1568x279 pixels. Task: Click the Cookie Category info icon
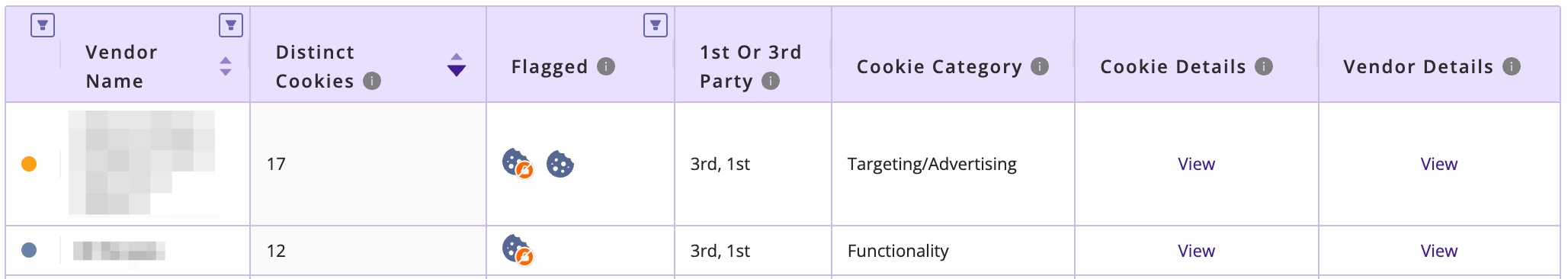[x=1040, y=66]
